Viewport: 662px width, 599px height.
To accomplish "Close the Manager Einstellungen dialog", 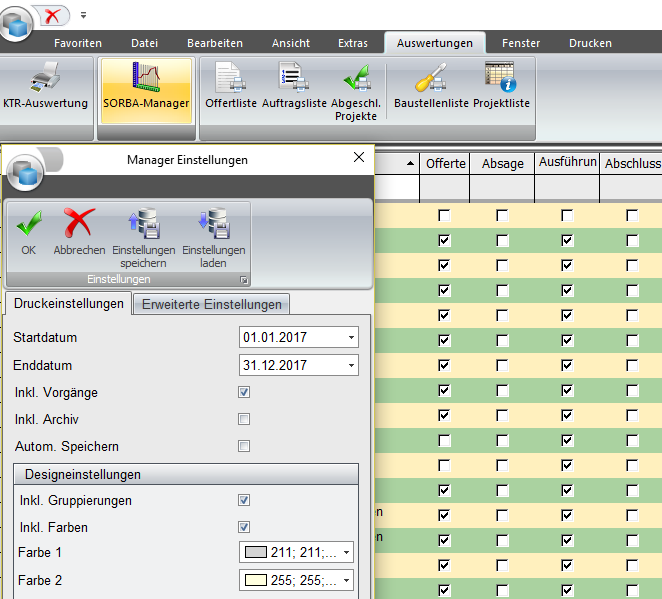I will (359, 157).
